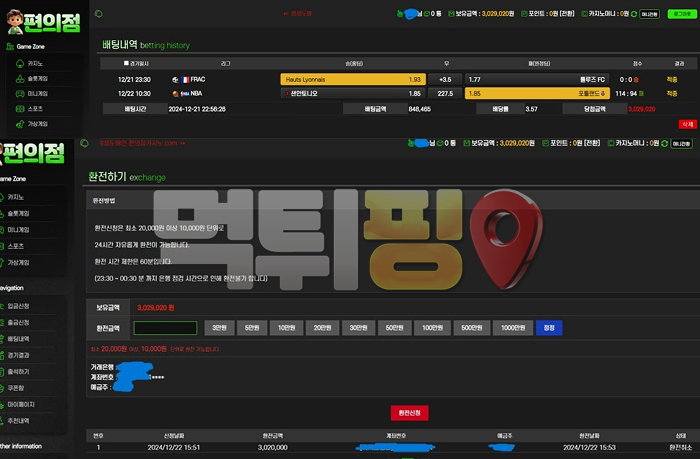Select the 5만원 amount button
700x459 pixels.
[x=252, y=328]
